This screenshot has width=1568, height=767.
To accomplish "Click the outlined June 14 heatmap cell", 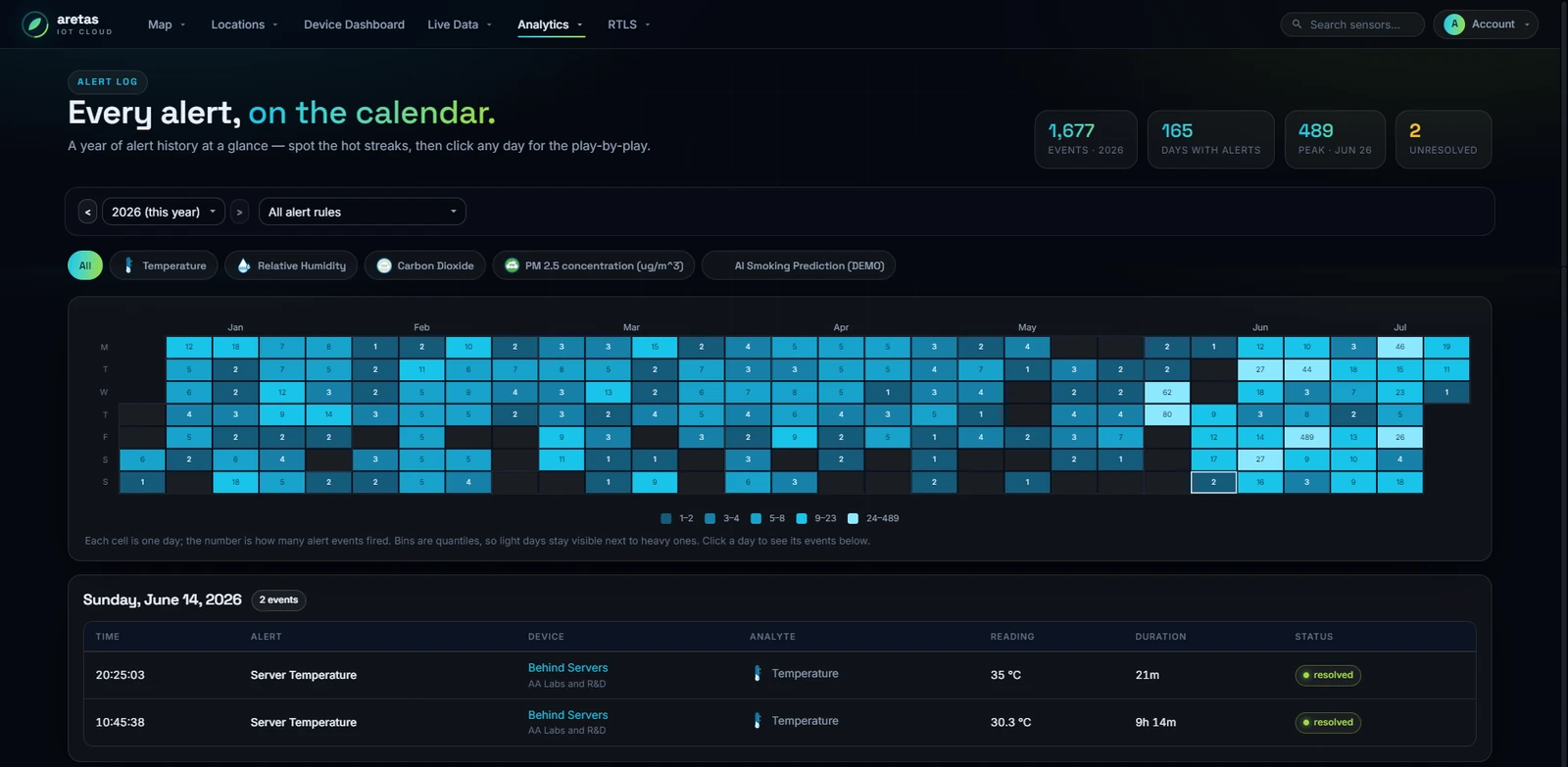I will pos(1213,482).
